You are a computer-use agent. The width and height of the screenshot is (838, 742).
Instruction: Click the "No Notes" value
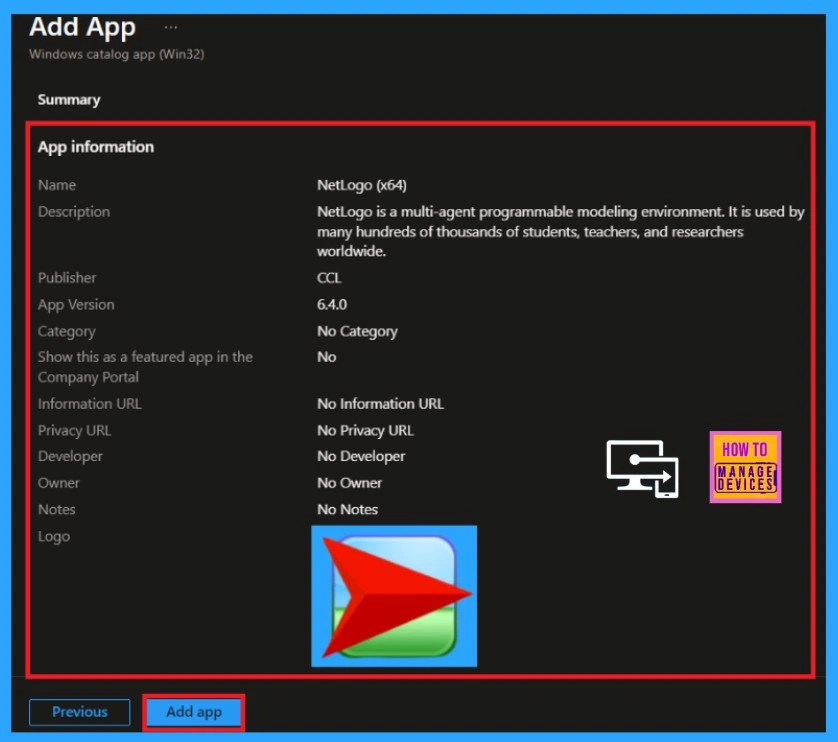tap(347, 509)
